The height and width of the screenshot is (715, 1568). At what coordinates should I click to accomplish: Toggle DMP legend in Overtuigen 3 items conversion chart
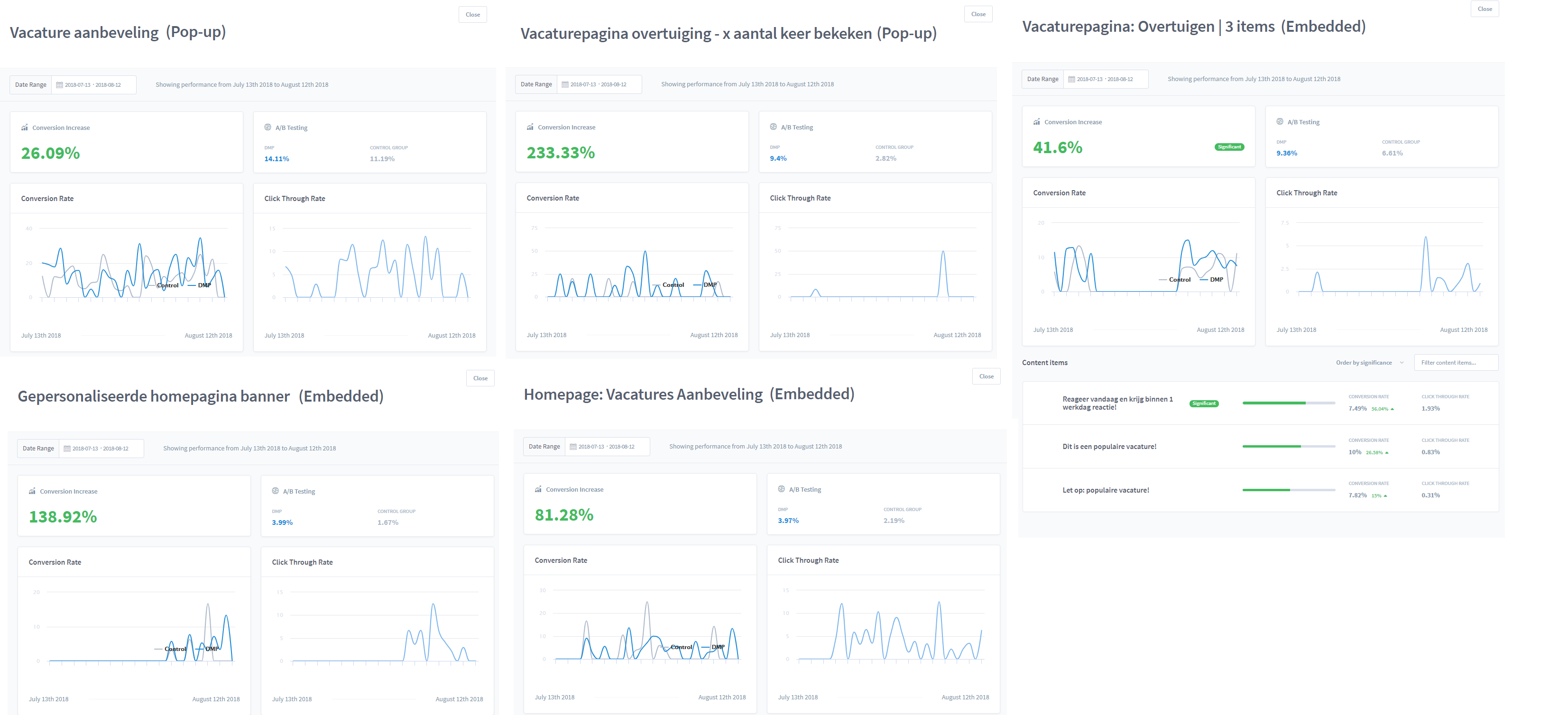[x=1216, y=280]
